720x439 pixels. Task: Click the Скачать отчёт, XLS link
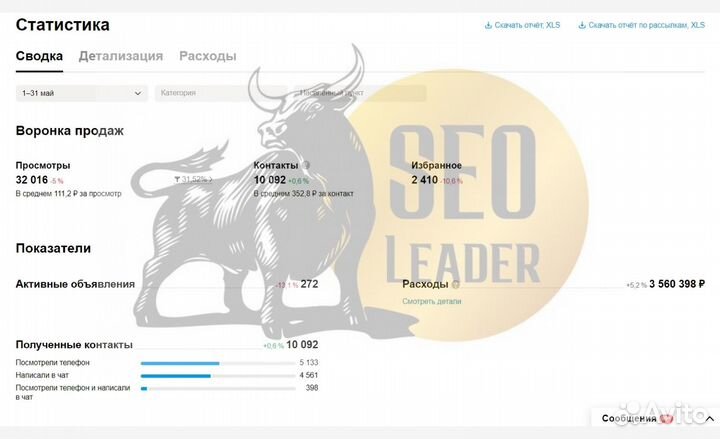pos(526,26)
